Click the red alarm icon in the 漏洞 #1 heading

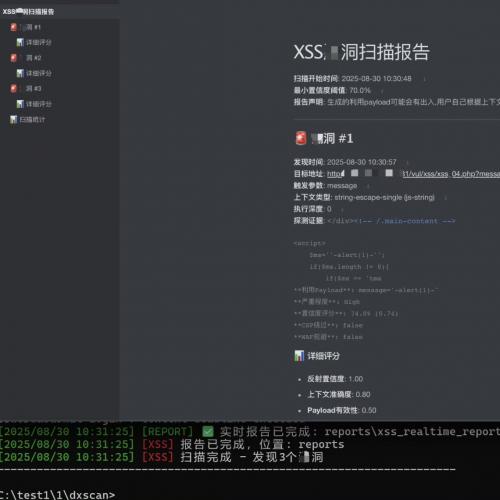[x=301, y=138]
